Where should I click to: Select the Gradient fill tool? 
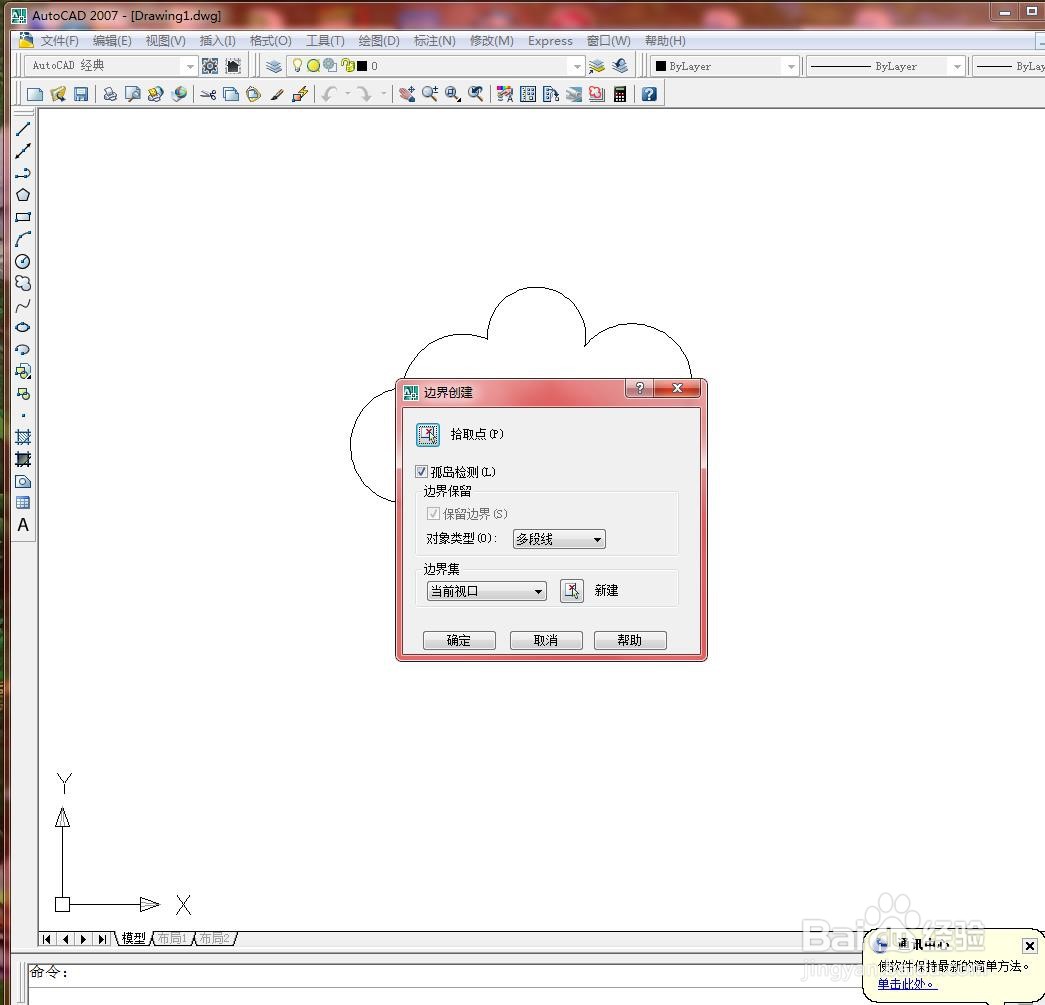(23, 459)
